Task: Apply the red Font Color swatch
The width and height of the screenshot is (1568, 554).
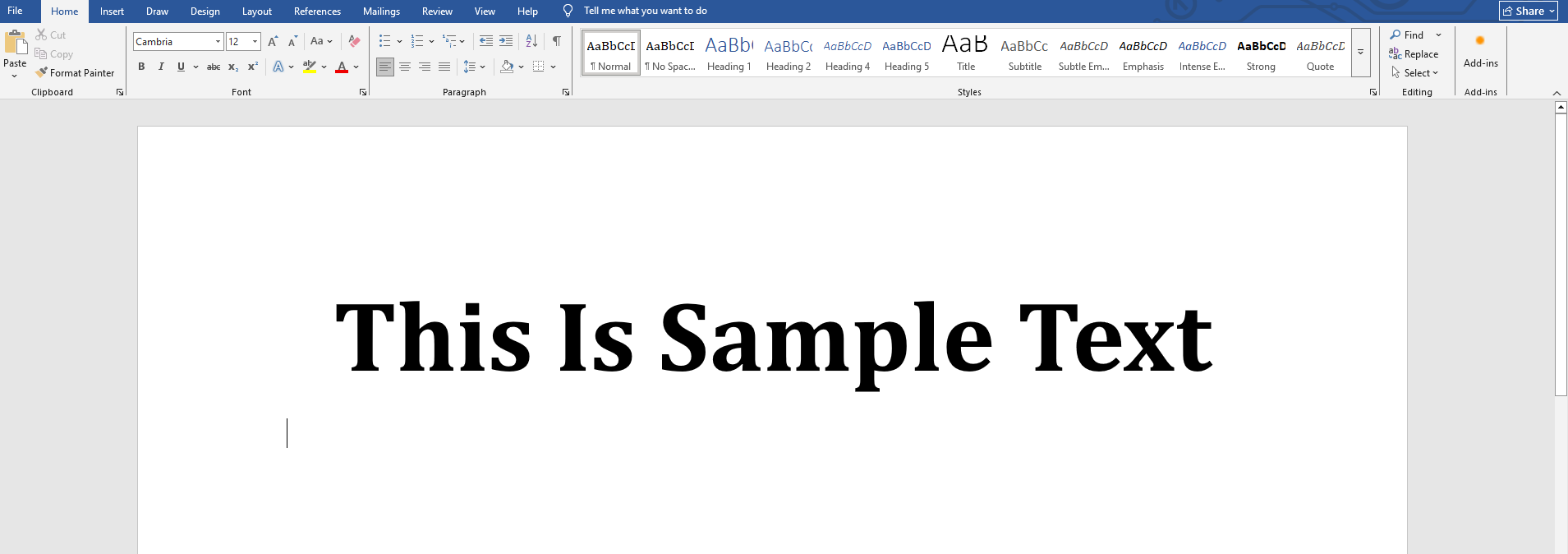Action: coord(342,67)
